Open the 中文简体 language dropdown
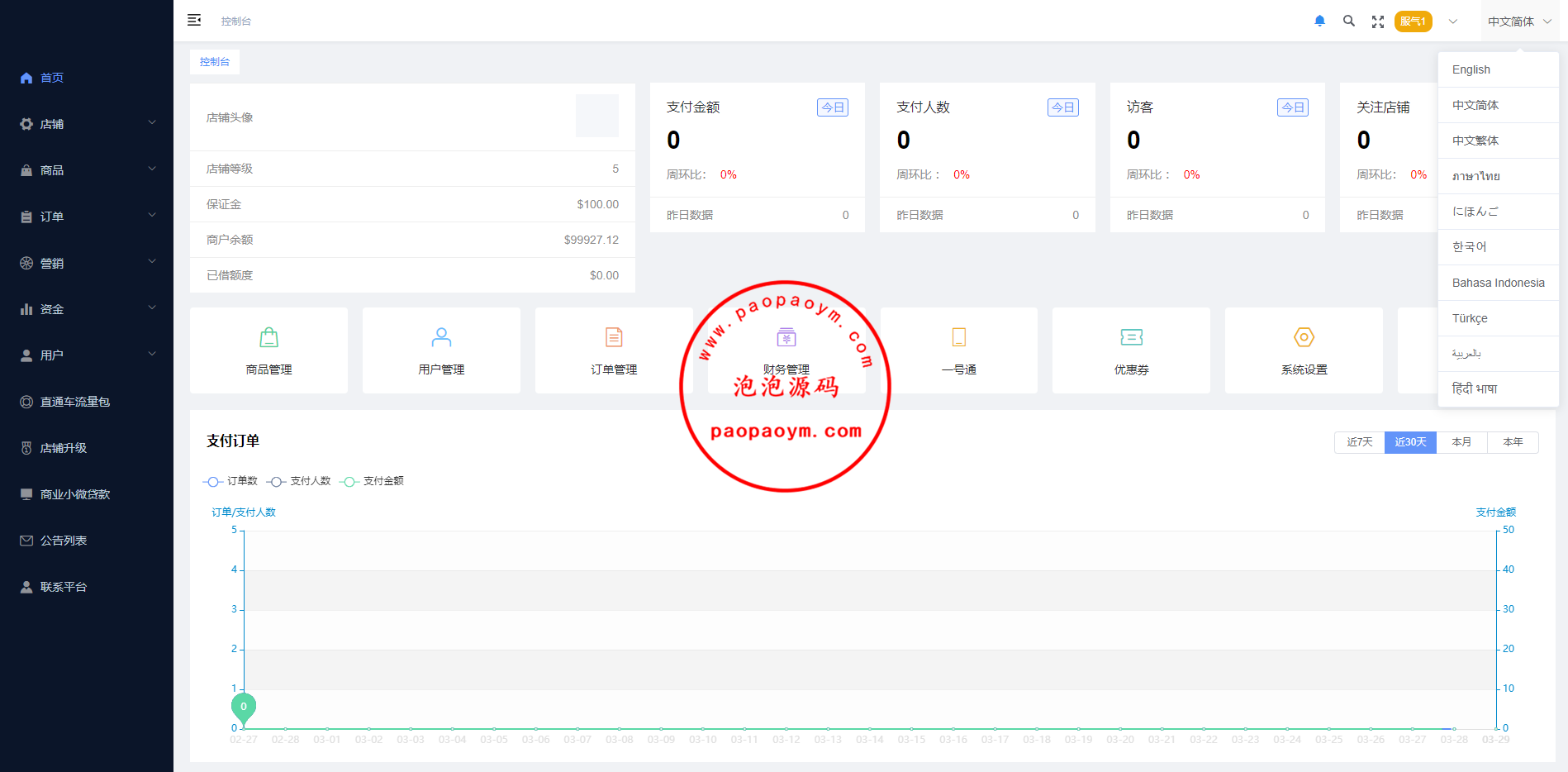Screen dimensions: 1568x772 click(x=1518, y=21)
